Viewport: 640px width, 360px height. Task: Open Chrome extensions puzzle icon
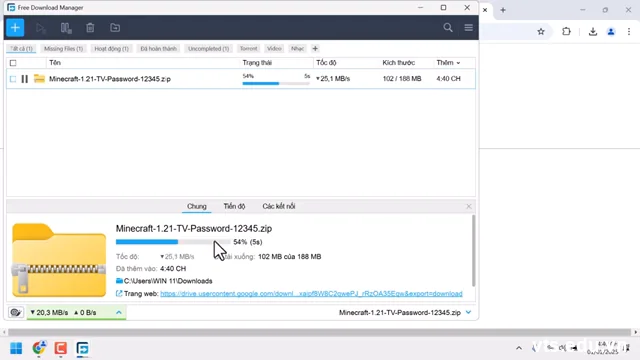point(566,31)
